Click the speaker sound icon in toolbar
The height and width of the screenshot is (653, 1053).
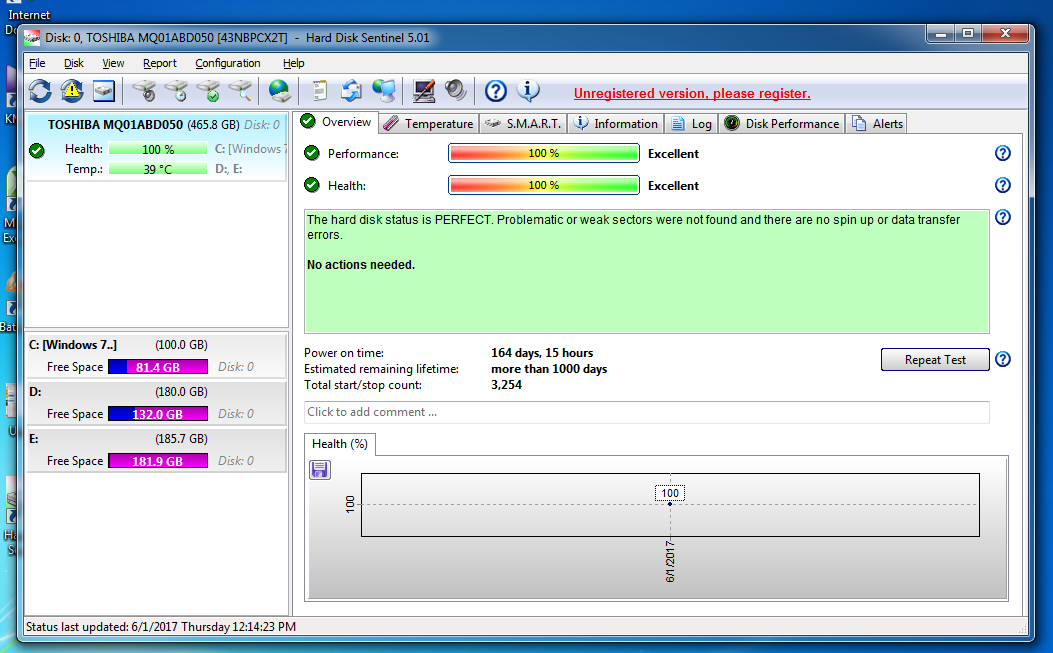click(456, 92)
